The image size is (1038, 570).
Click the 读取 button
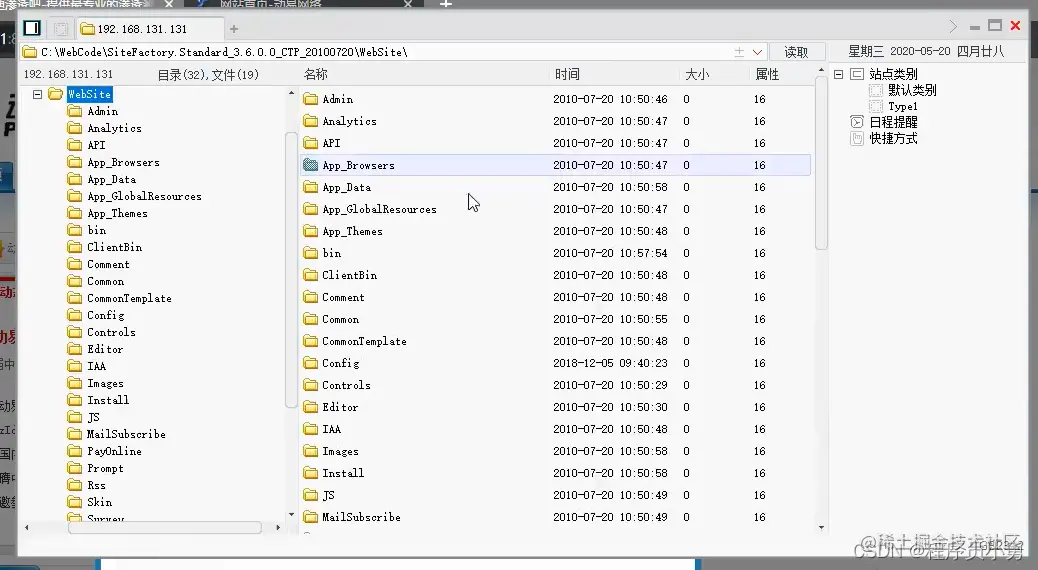click(796, 52)
